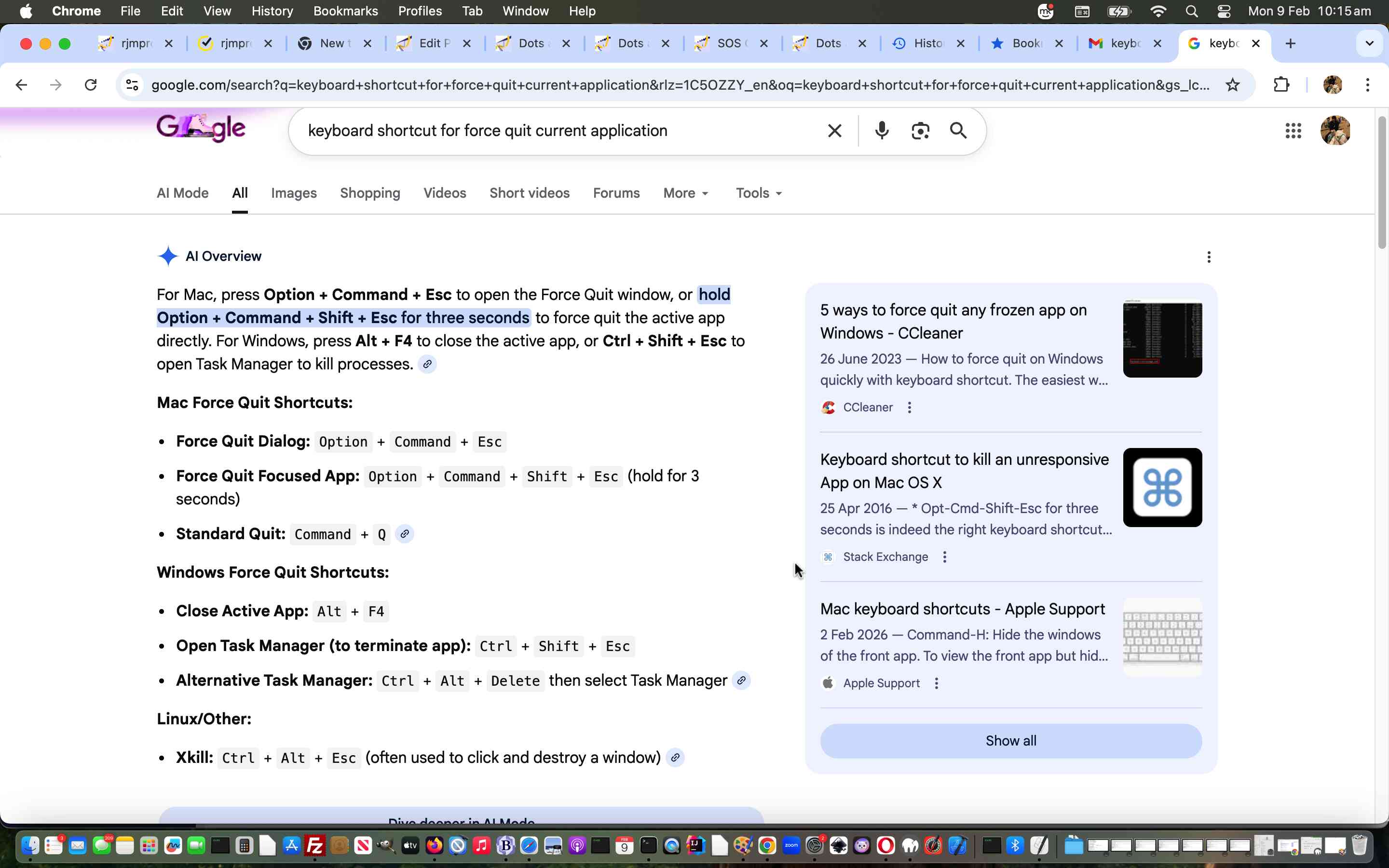Bookmark this page with star icon
The height and width of the screenshot is (868, 1389).
pyautogui.click(x=1232, y=85)
